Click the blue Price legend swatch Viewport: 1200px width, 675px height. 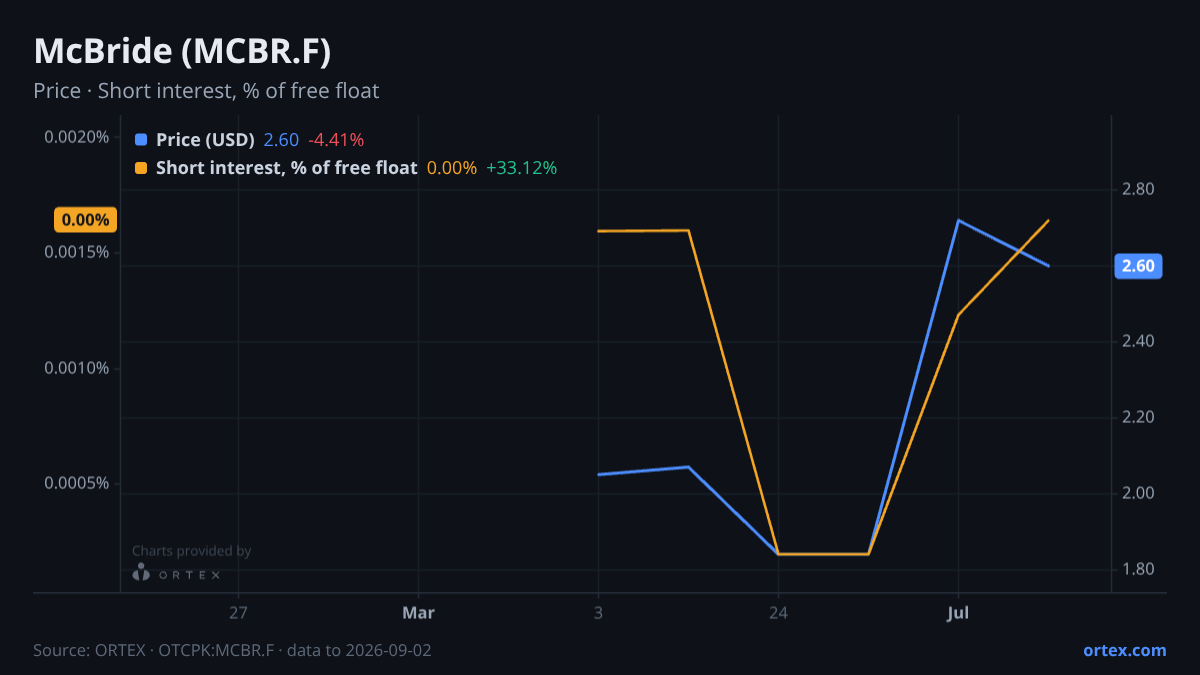click(140, 140)
